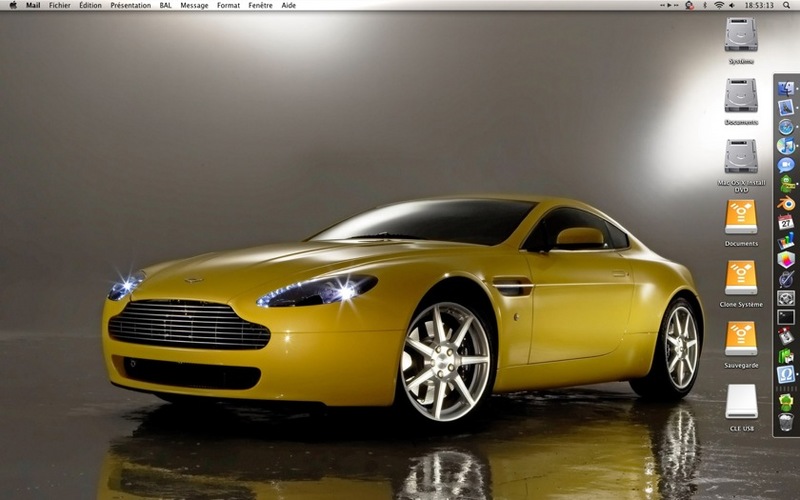This screenshot has height=500, width=800.
Task: Open the Trash in the dock
Action: [786, 422]
